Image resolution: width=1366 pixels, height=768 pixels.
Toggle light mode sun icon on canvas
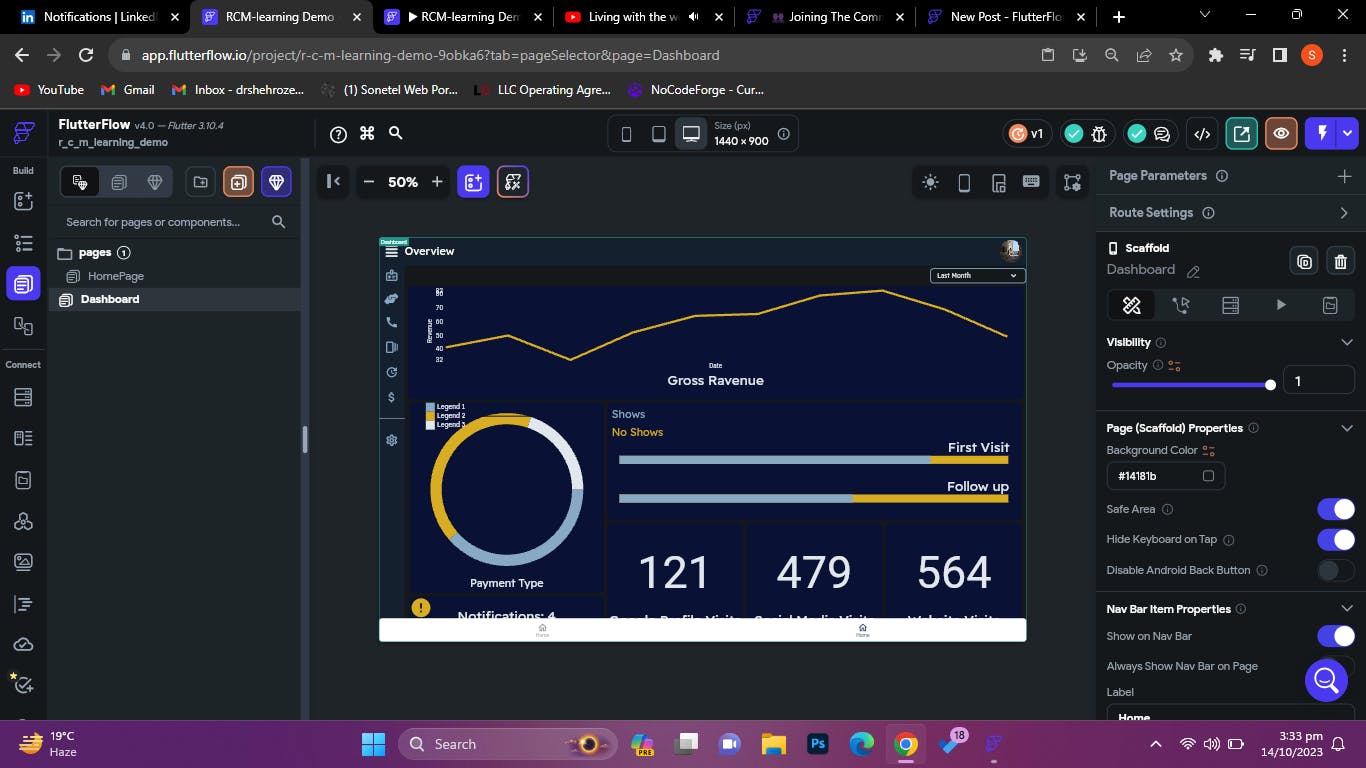931,182
